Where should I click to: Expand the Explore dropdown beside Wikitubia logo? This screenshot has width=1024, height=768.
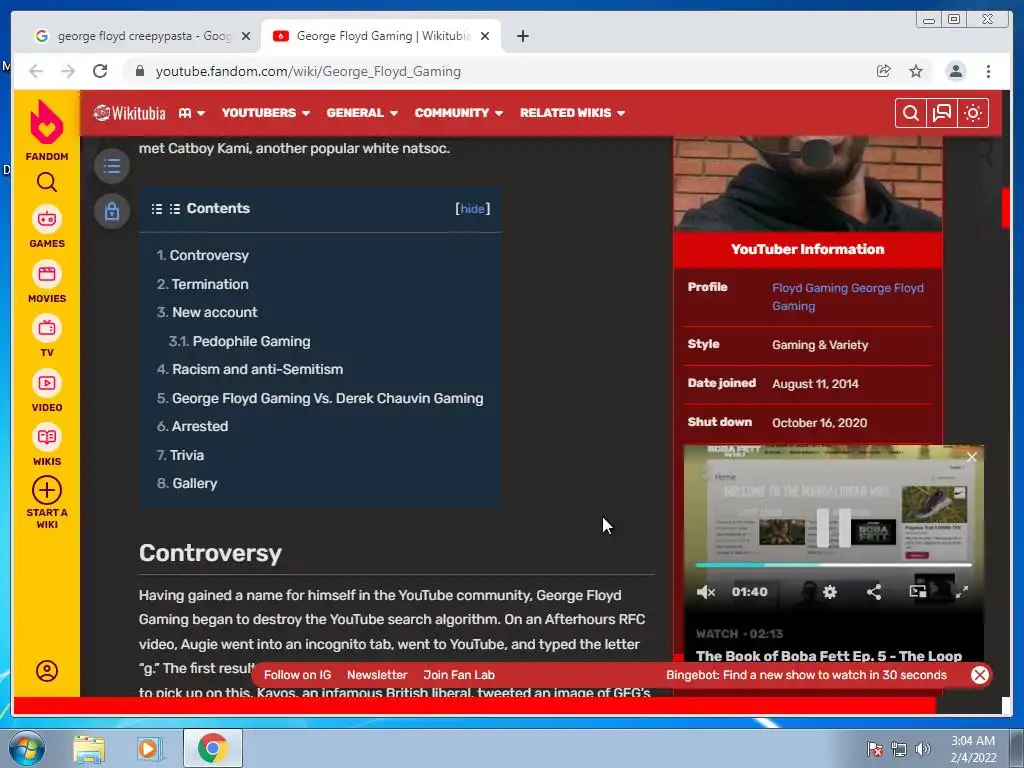point(192,113)
